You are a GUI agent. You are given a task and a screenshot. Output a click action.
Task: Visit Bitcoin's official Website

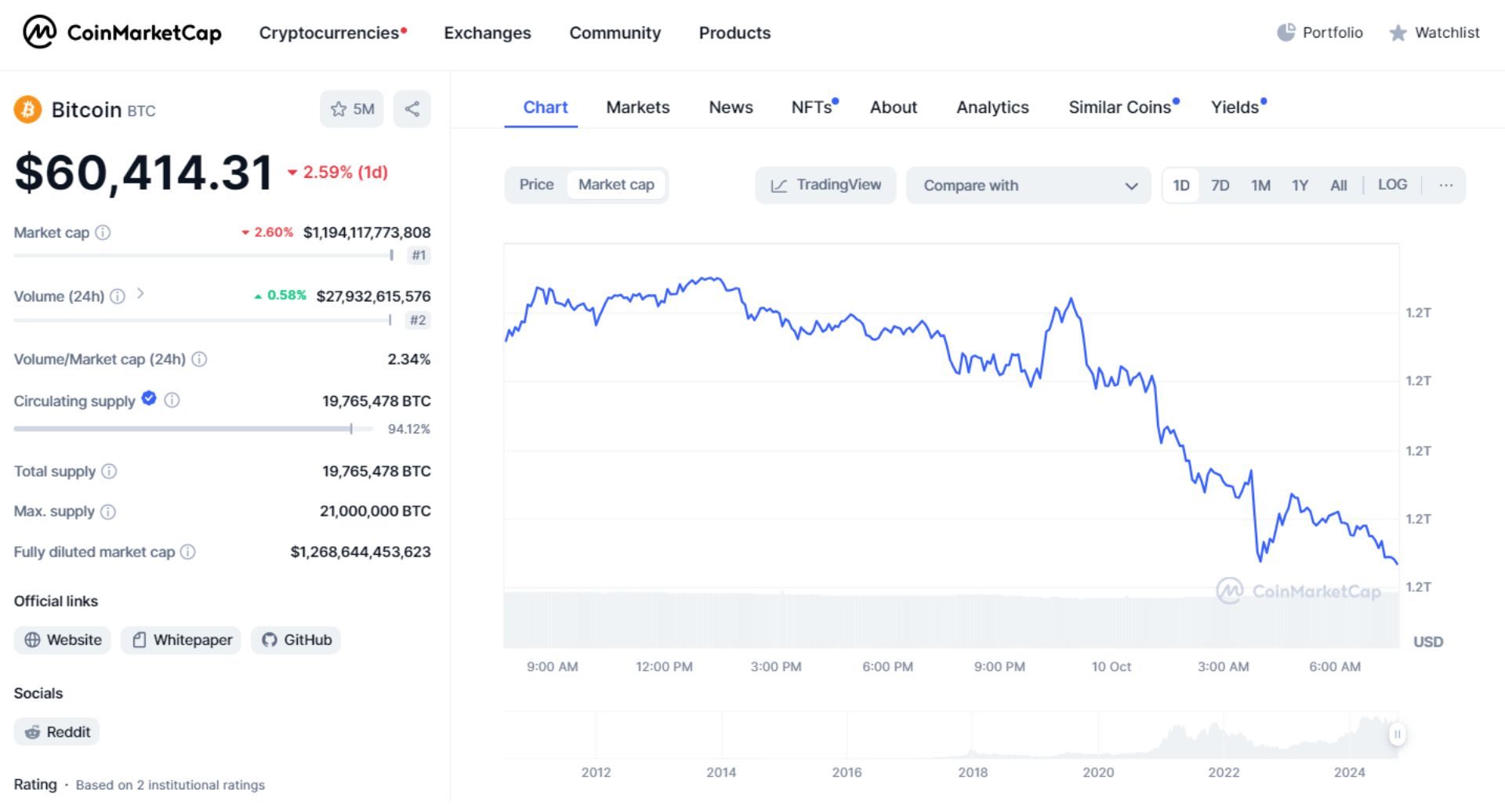[63, 640]
